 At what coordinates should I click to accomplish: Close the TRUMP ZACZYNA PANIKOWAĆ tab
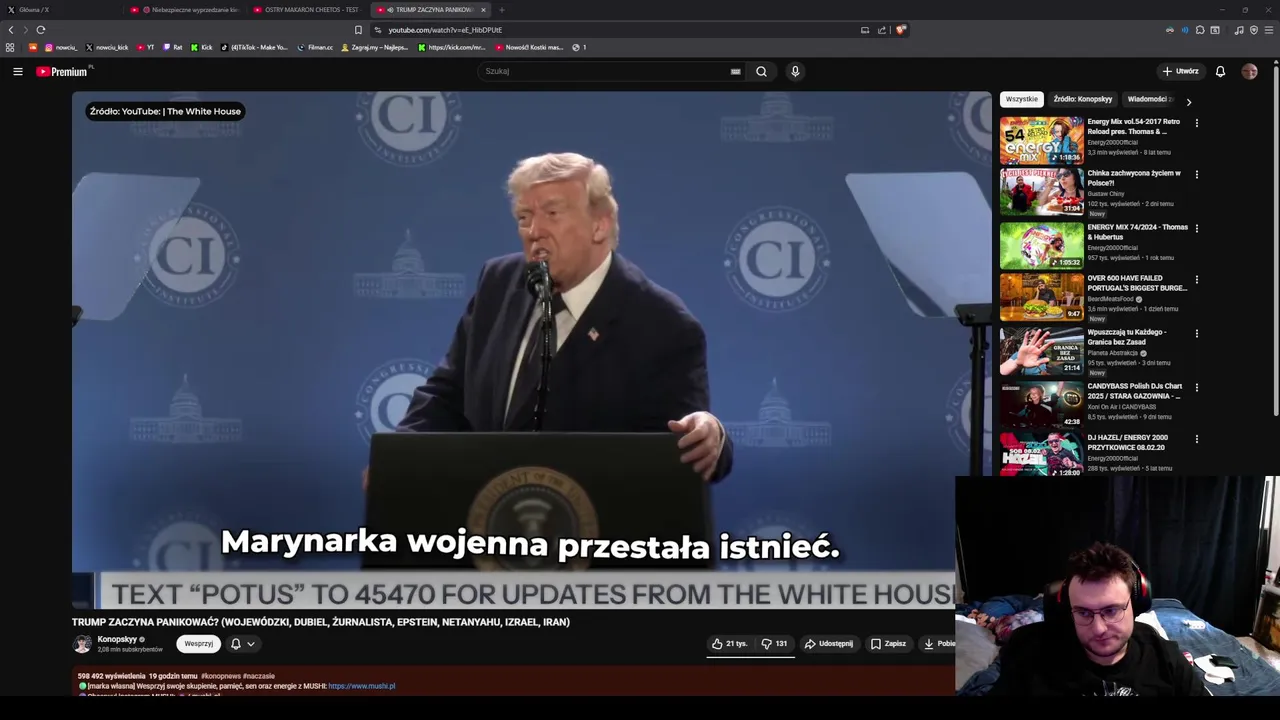pyautogui.click(x=483, y=10)
